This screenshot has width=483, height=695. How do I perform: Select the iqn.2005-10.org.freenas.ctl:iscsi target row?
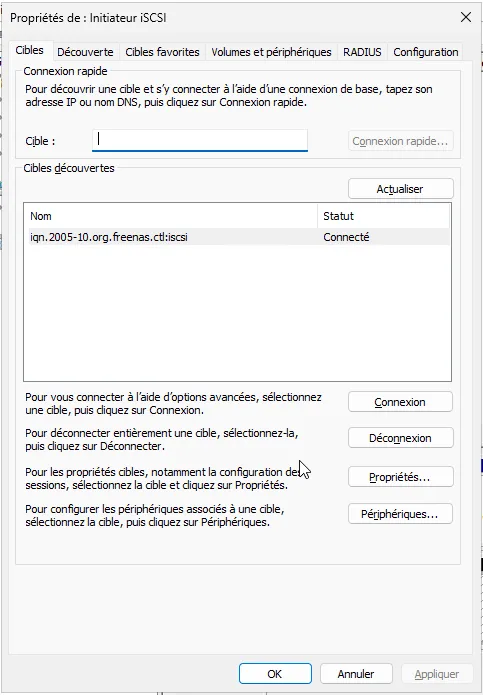click(x=238, y=237)
